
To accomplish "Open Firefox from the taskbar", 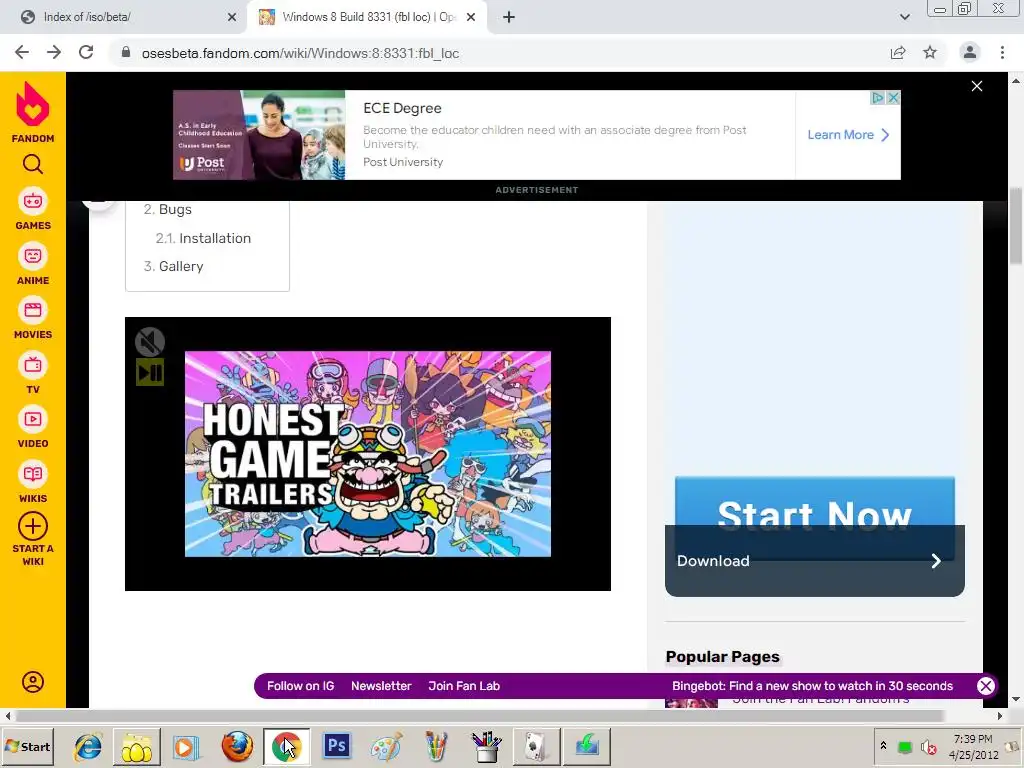I will point(236,746).
